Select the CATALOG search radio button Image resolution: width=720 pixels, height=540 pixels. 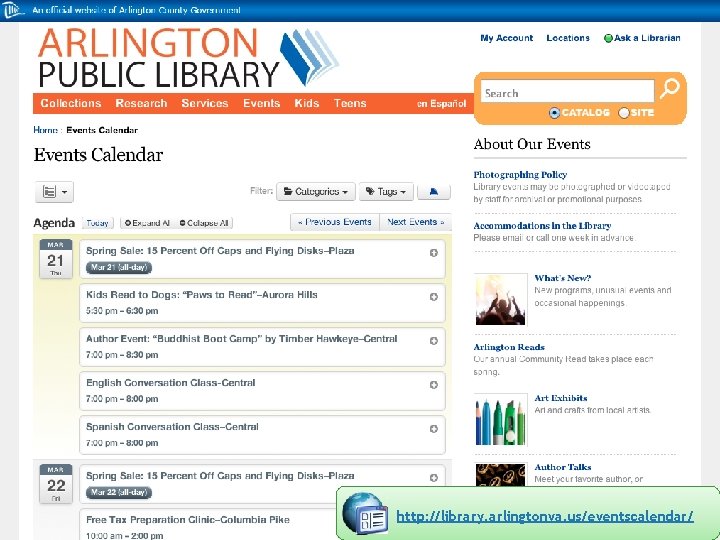[x=554, y=112]
